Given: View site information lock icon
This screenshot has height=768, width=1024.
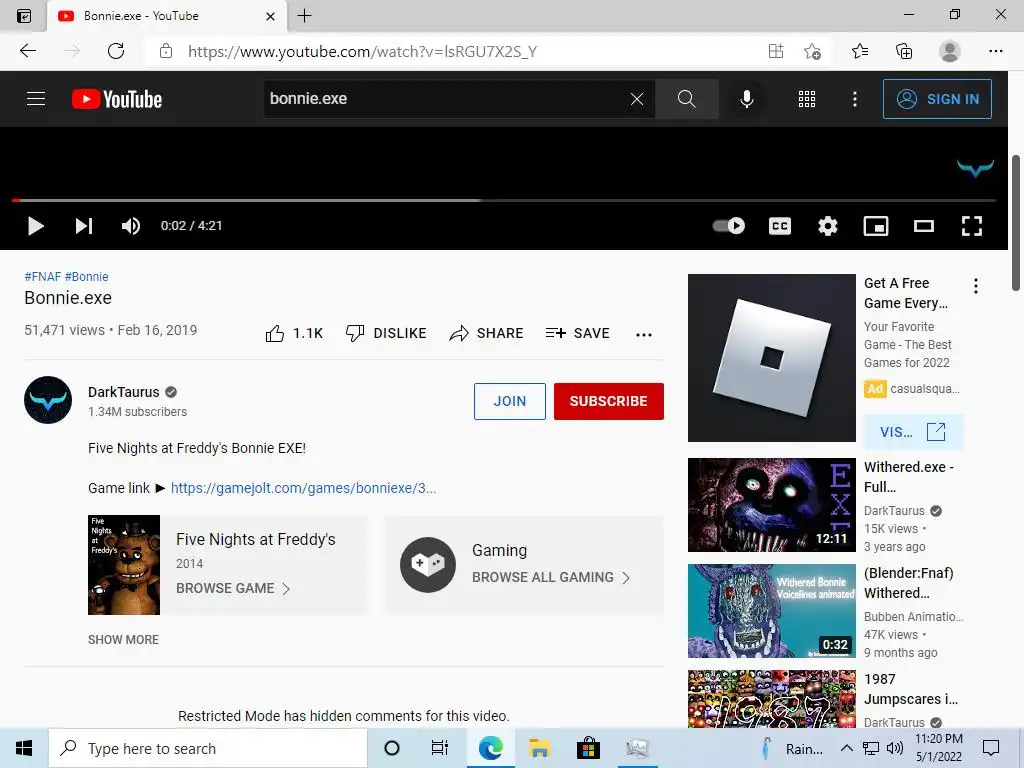Looking at the screenshot, I should [166, 51].
